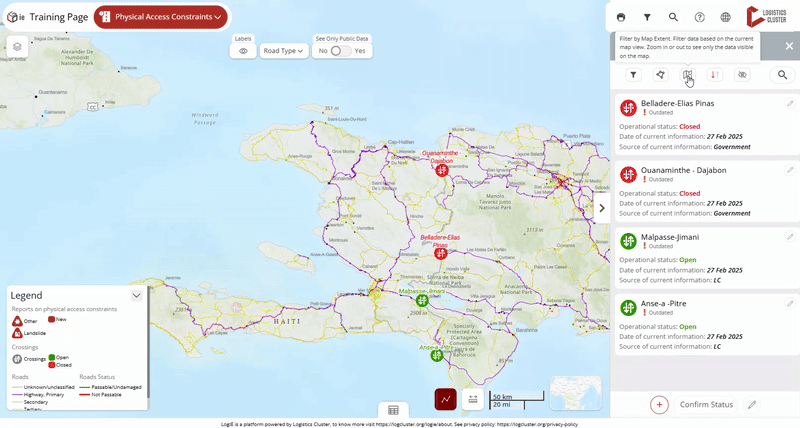
Task: Open the Malpasse-Jimani list card
Action: pyautogui.click(x=707, y=258)
